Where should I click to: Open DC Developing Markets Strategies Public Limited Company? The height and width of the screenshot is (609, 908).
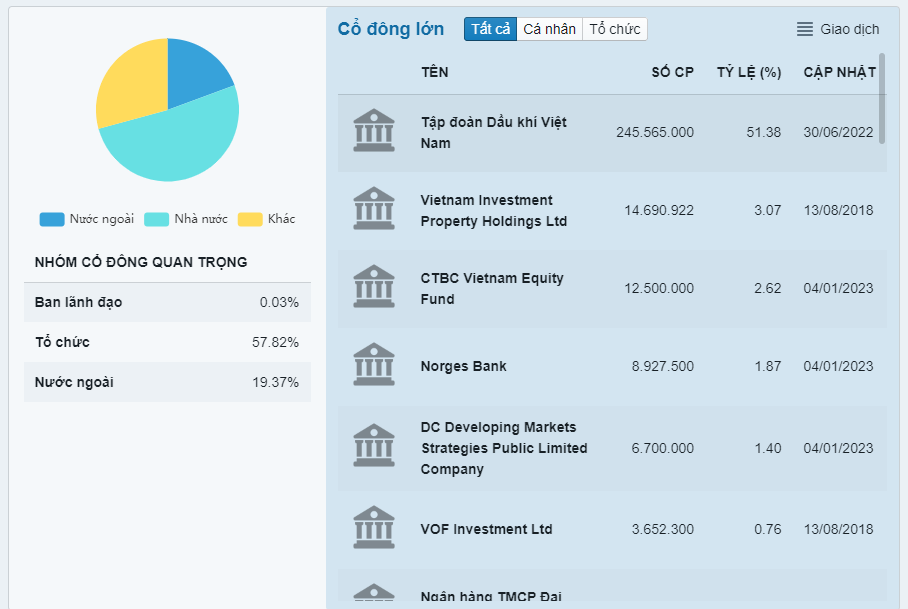(504, 448)
